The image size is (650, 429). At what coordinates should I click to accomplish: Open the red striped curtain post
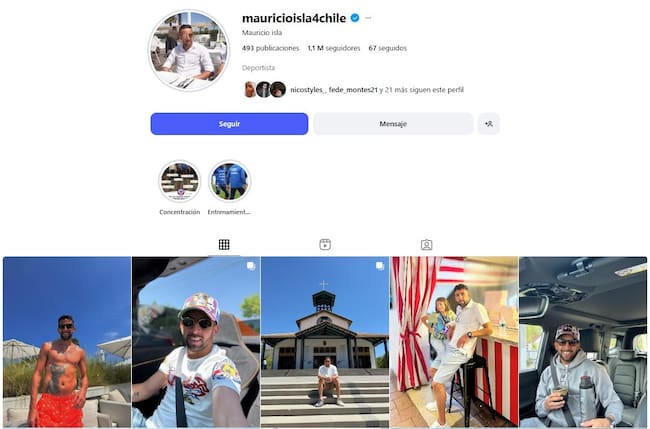pyautogui.click(x=454, y=342)
